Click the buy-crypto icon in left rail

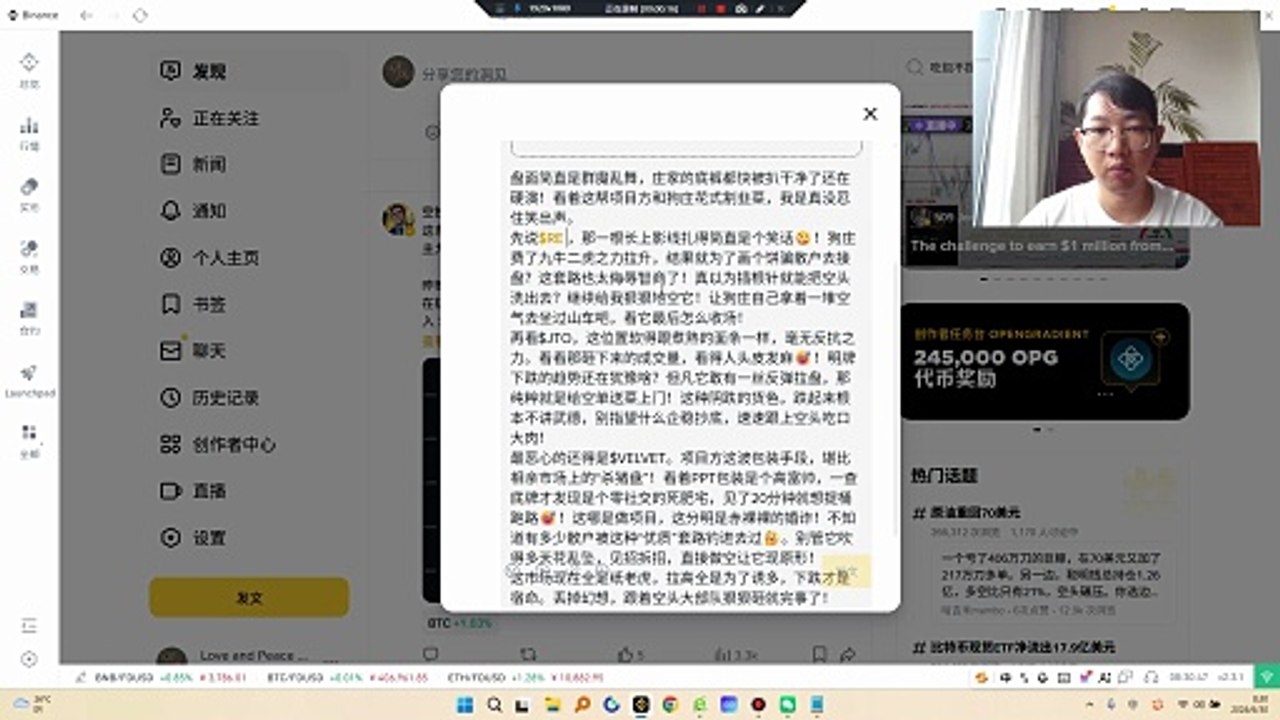(x=29, y=186)
